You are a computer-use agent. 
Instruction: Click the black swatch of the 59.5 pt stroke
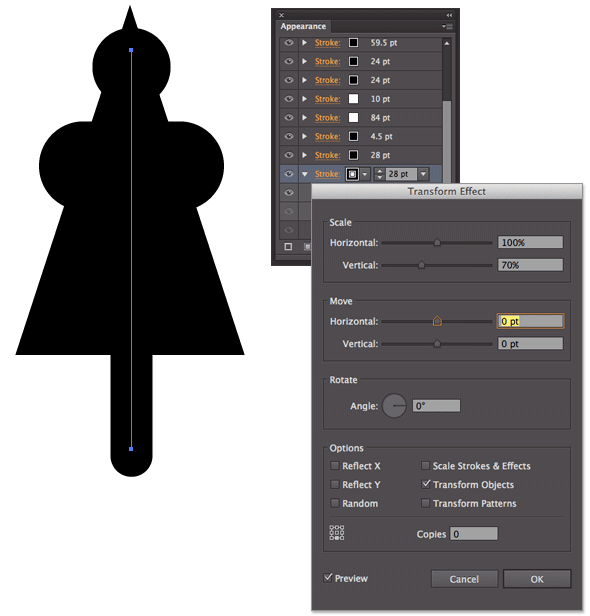pyautogui.click(x=354, y=42)
